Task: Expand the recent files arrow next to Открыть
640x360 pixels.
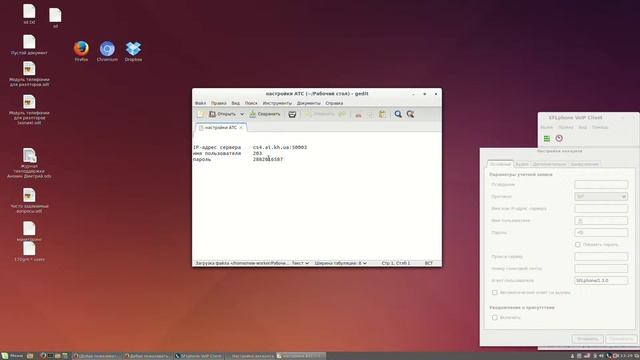Action: click(x=242, y=114)
